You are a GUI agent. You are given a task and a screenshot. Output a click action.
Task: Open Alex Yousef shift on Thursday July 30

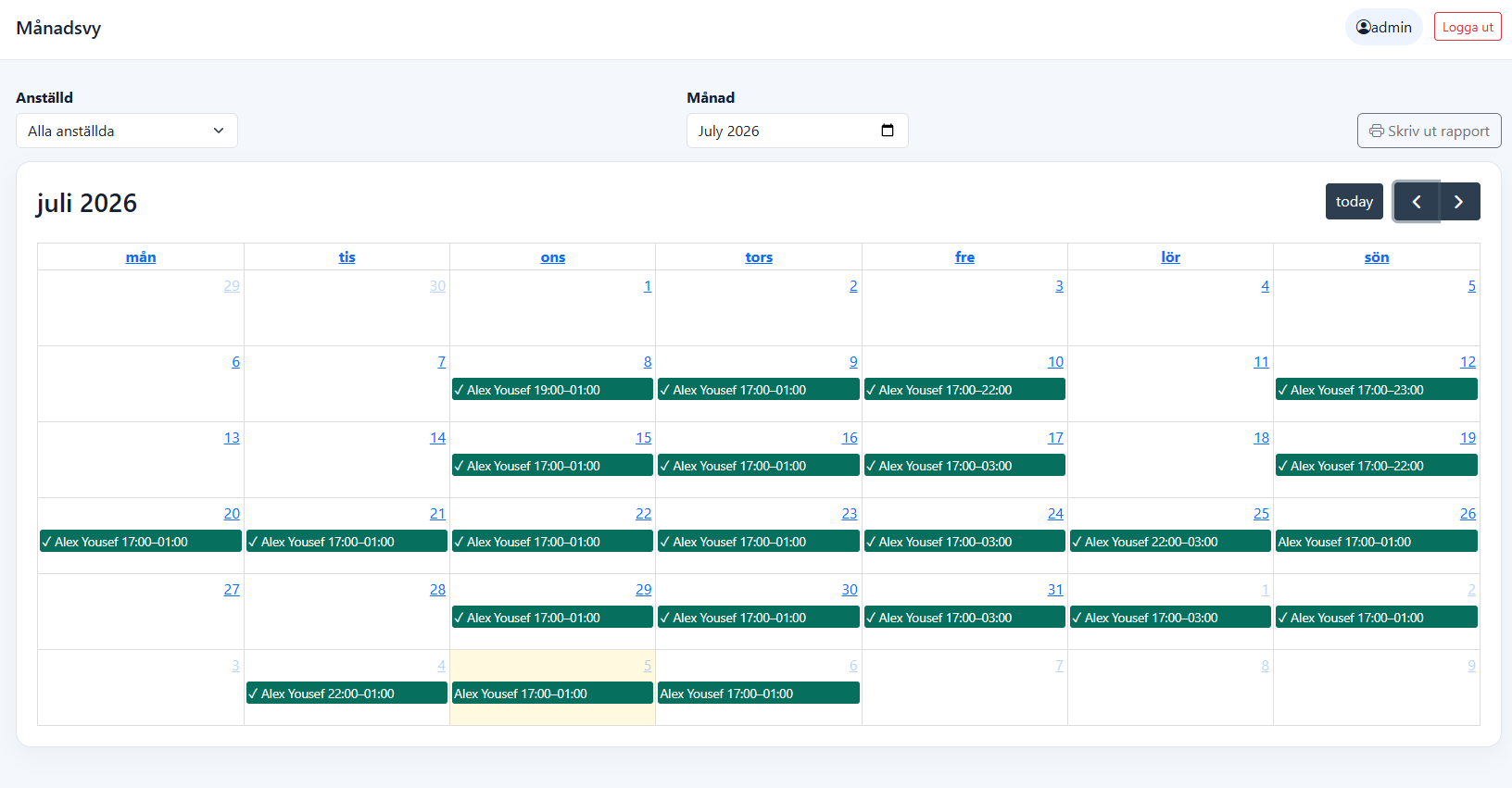pos(759,618)
